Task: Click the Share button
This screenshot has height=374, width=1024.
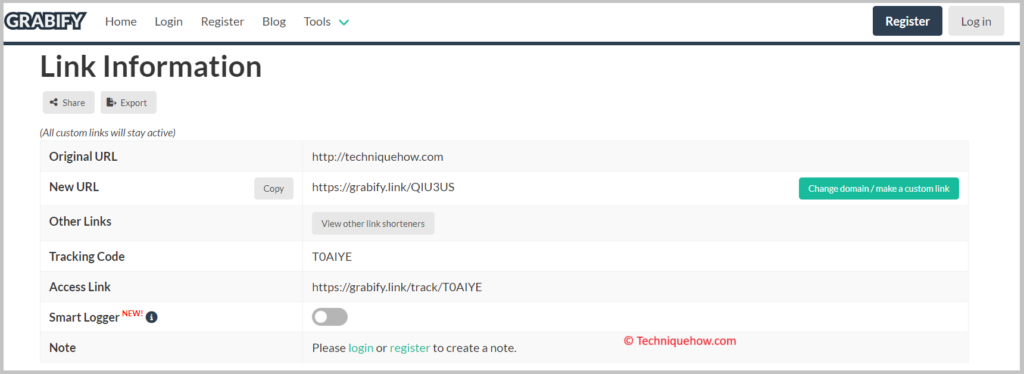Action: [69, 102]
